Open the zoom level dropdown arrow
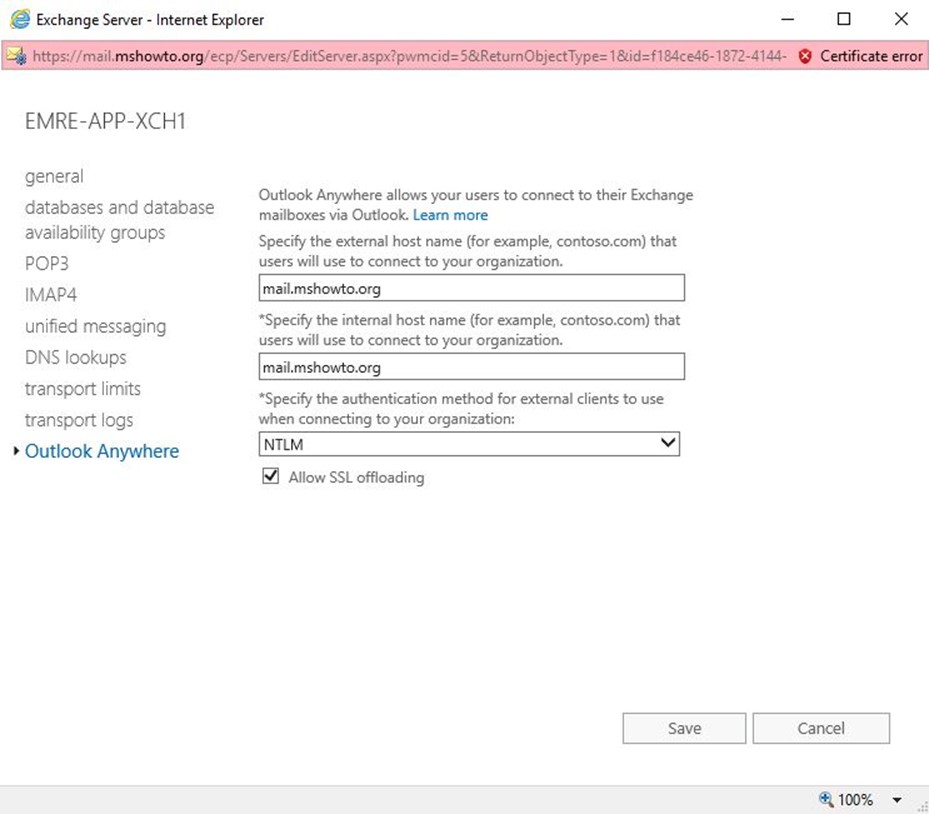929x814 pixels. pos(897,800)
